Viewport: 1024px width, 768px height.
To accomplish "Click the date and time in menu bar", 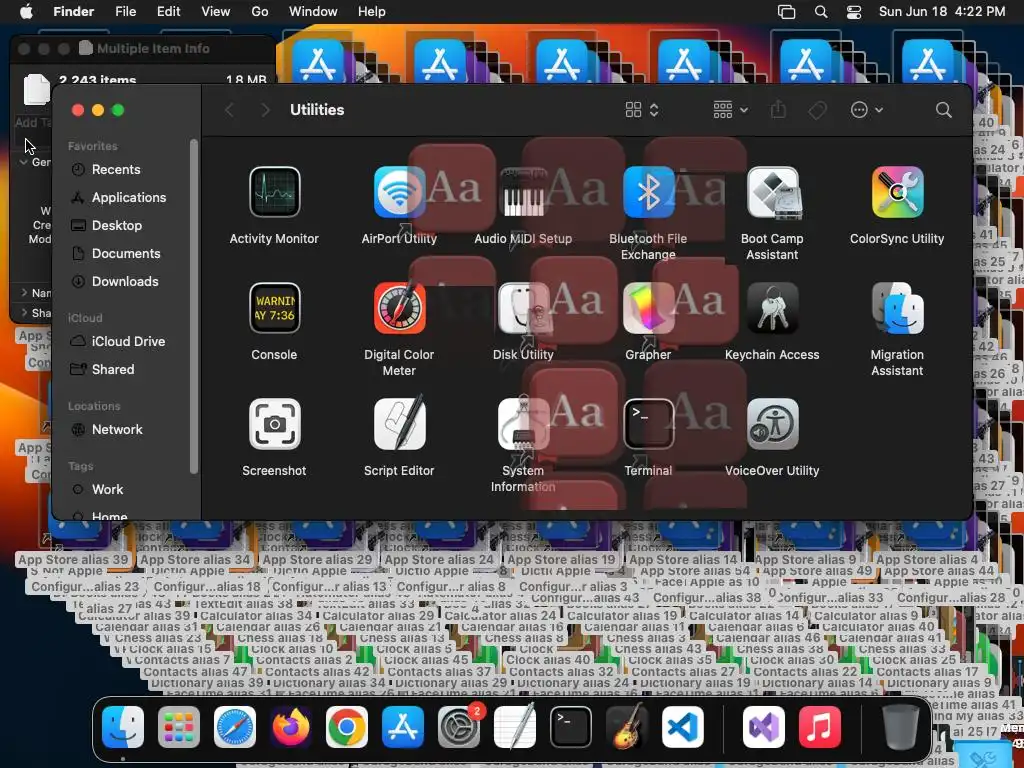I will [942, 12].
